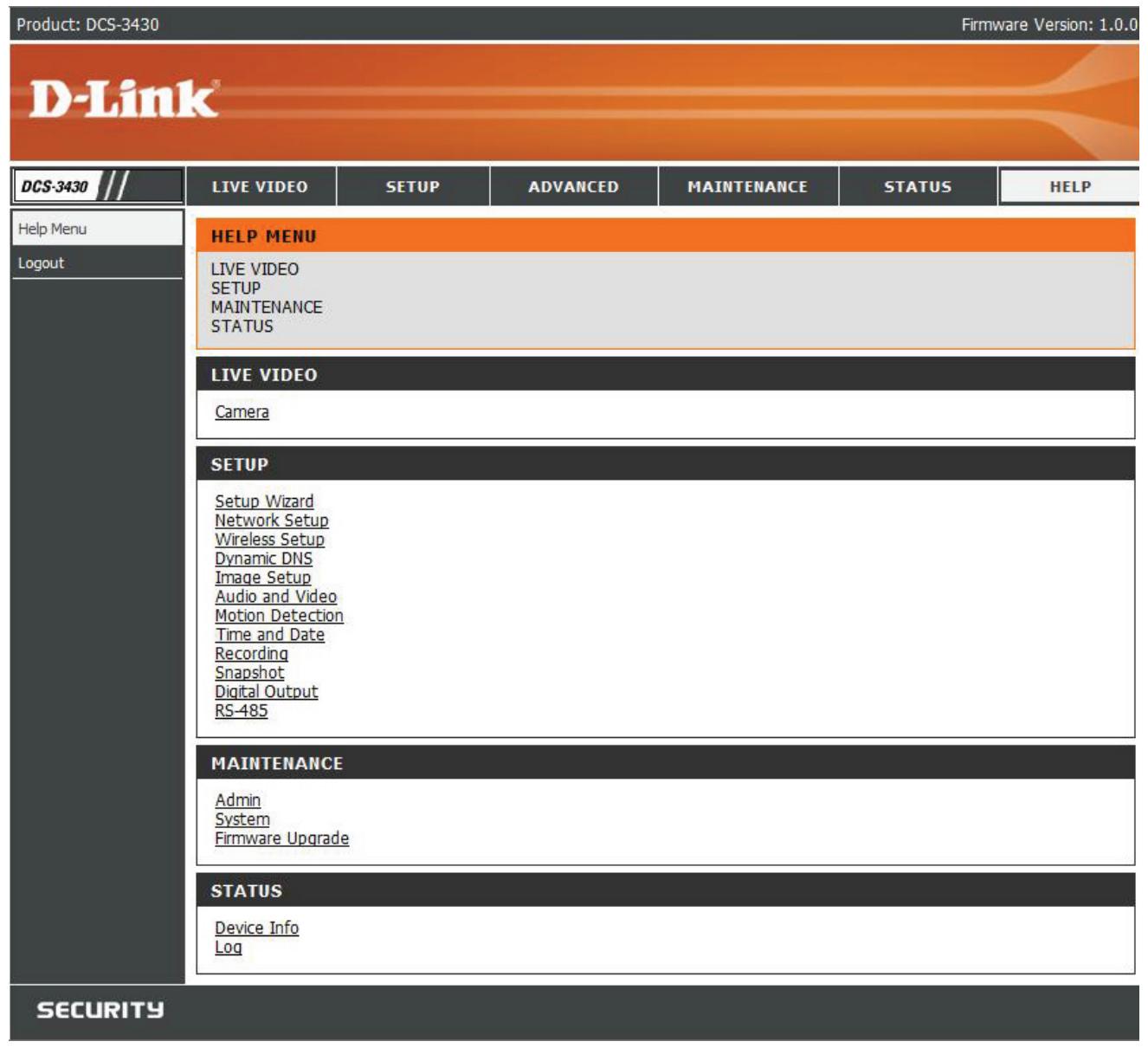Click the Firmware Version text
The height and width of the screenshot is (1048, 1148).
coord(1049,24)
